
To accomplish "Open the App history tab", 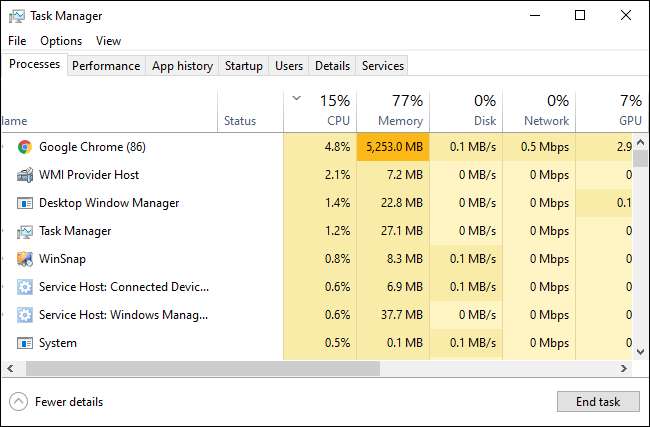I will point(182,66).
